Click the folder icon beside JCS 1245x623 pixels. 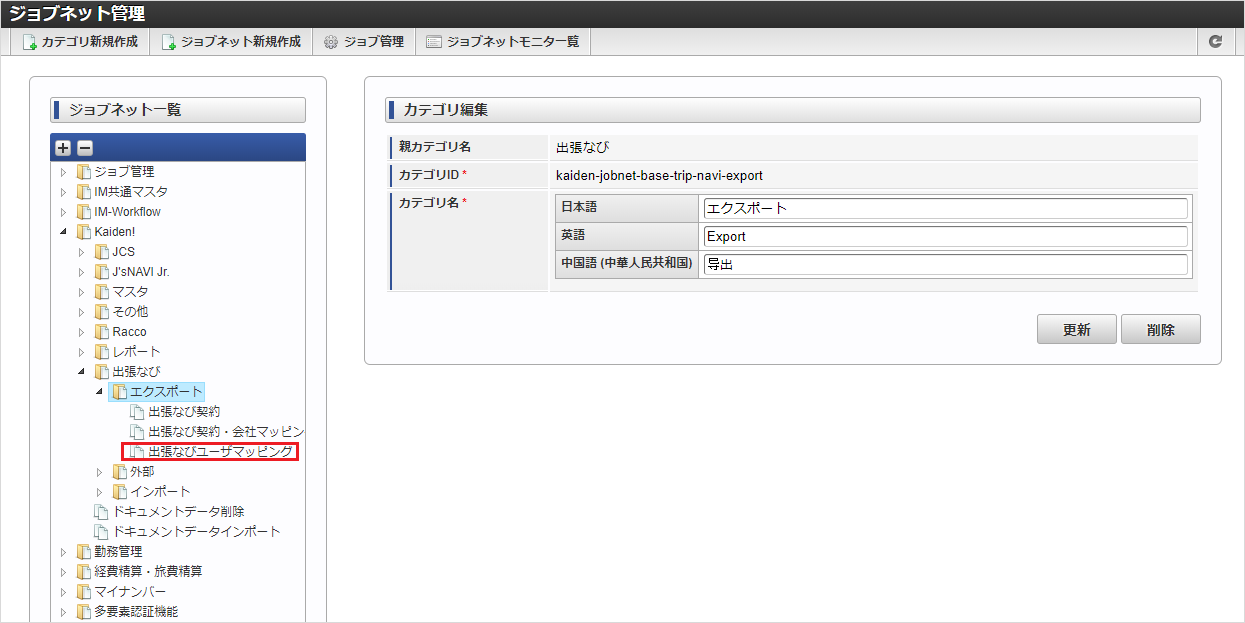(101, 252)
